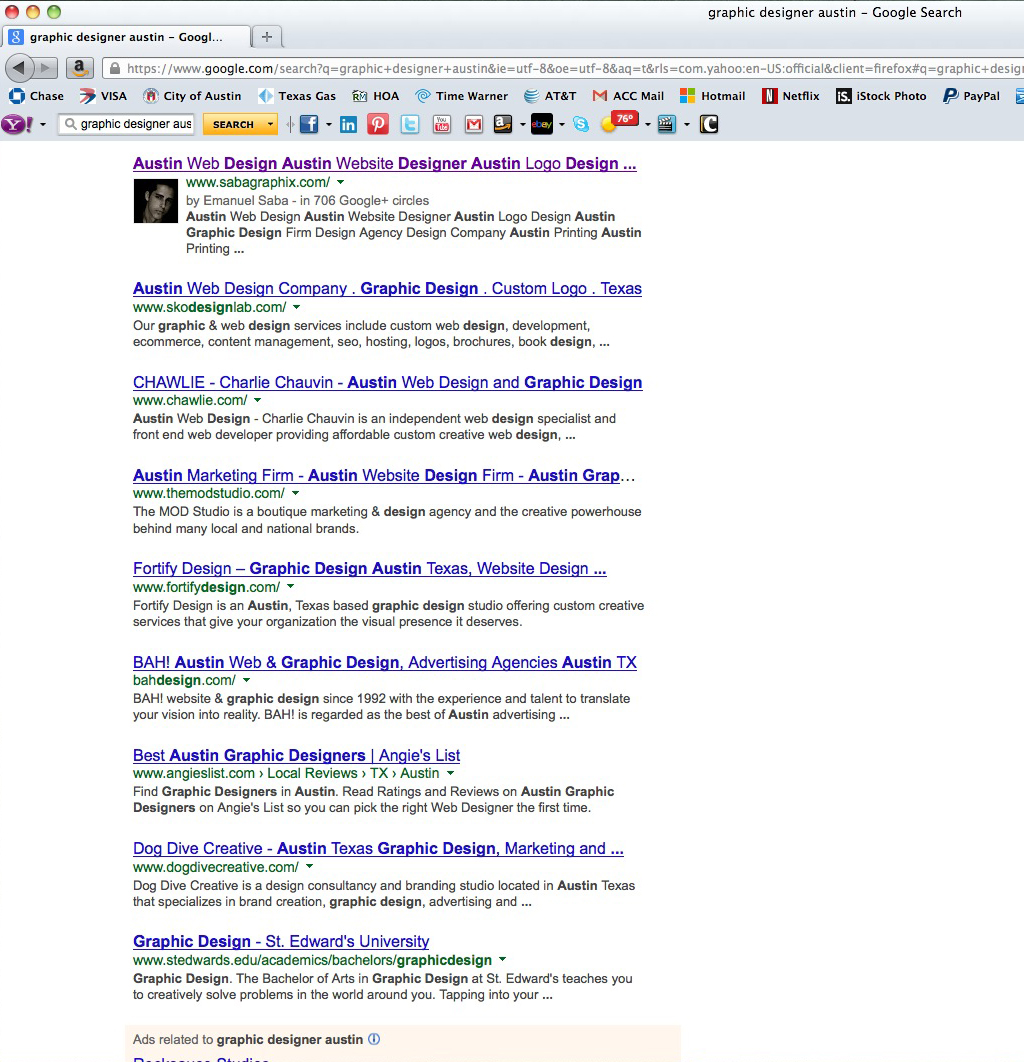
Task: Open a new tab with the plus button
Action: point(267,37)
